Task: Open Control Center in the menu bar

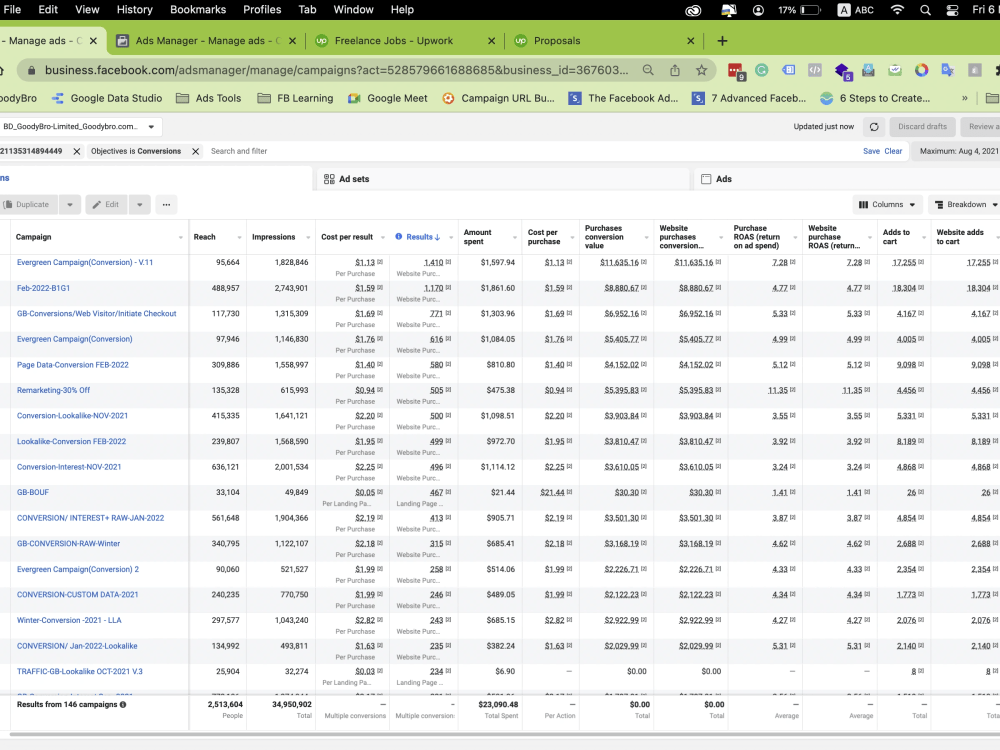Action: pos(952,10)
